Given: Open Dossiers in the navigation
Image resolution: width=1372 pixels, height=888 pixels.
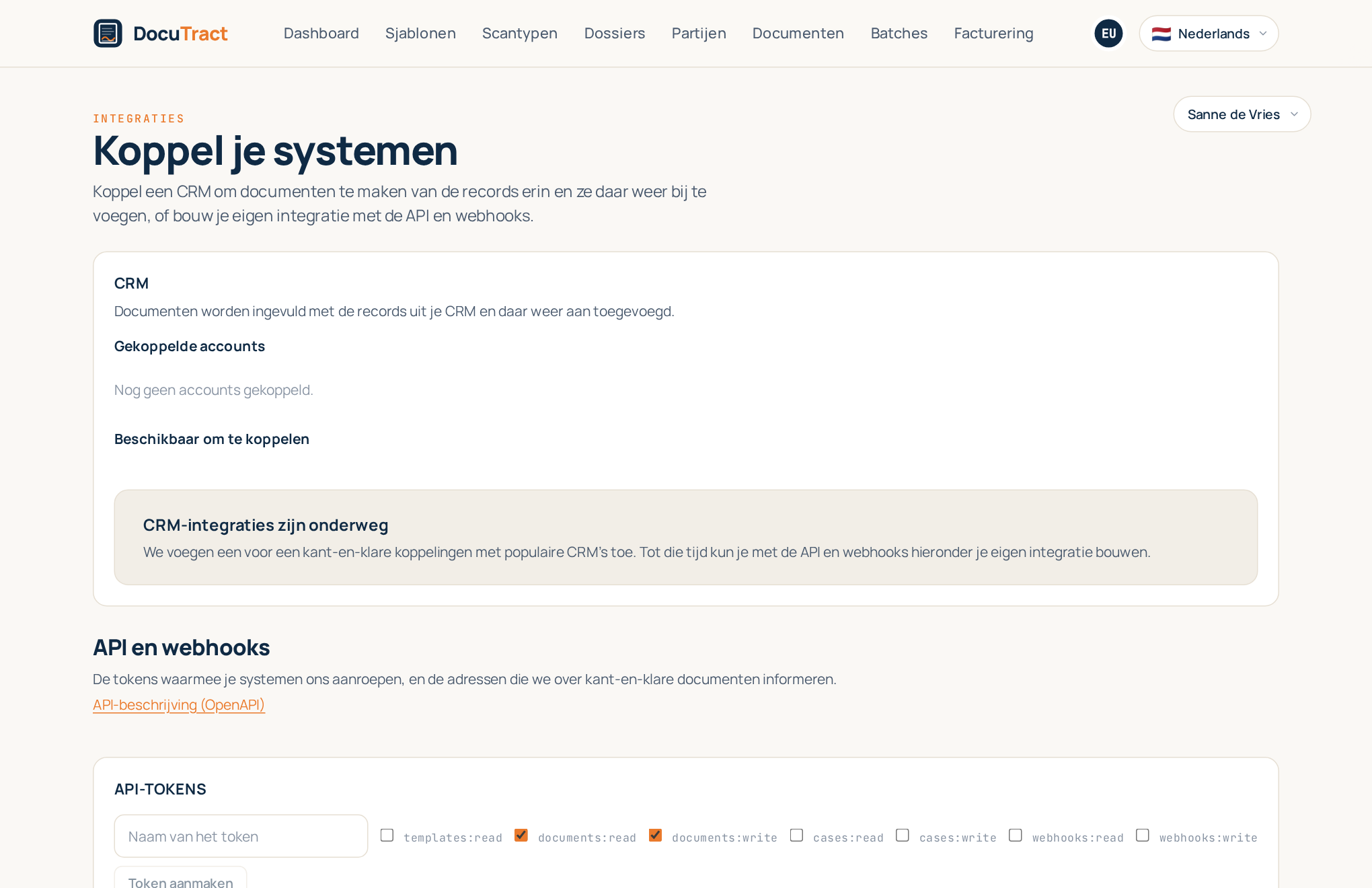Looking at the screenshot, I should pyautogui.click(x=614, y=33).
